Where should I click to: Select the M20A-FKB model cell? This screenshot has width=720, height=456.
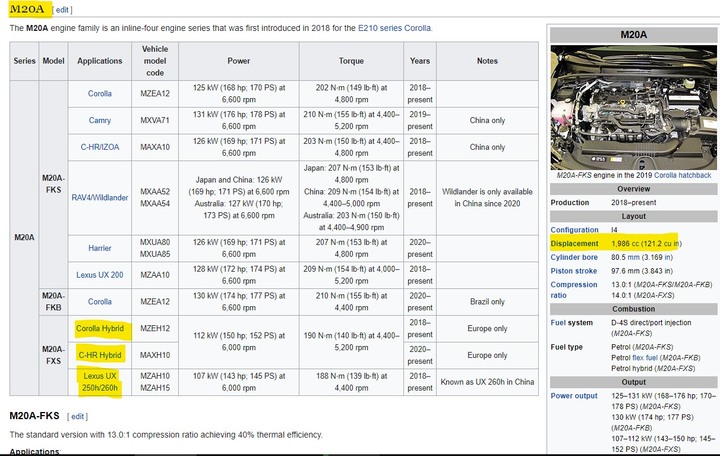(53, 302)
